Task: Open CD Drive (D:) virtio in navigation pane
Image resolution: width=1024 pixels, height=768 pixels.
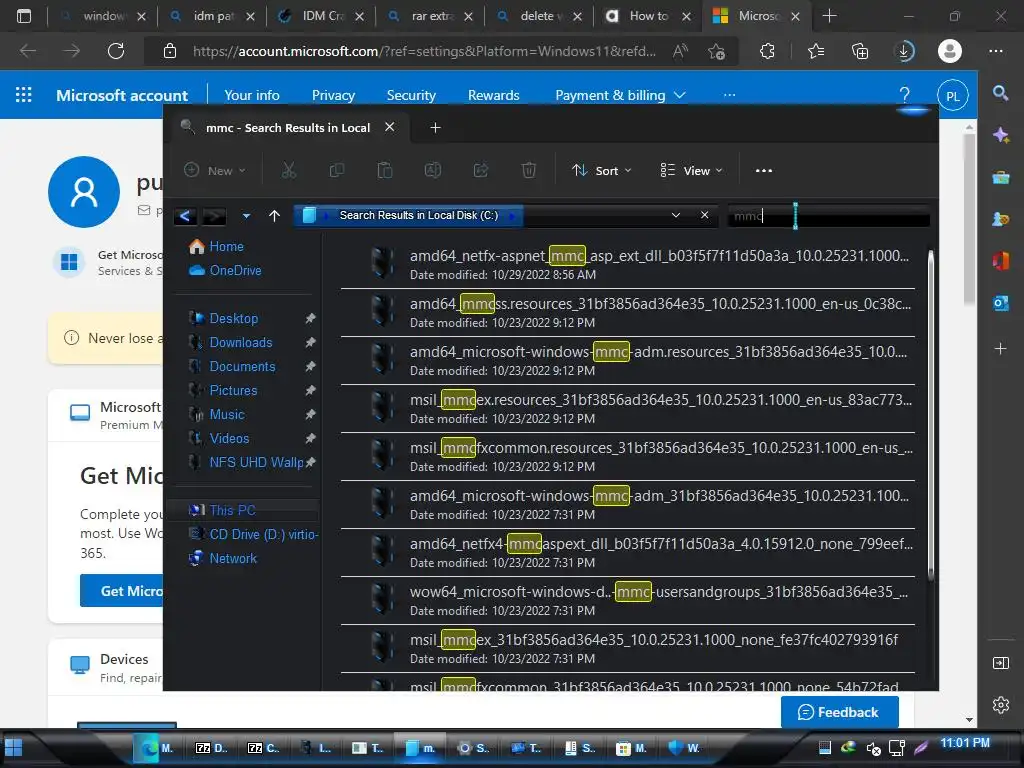Action: click(253, 534)
